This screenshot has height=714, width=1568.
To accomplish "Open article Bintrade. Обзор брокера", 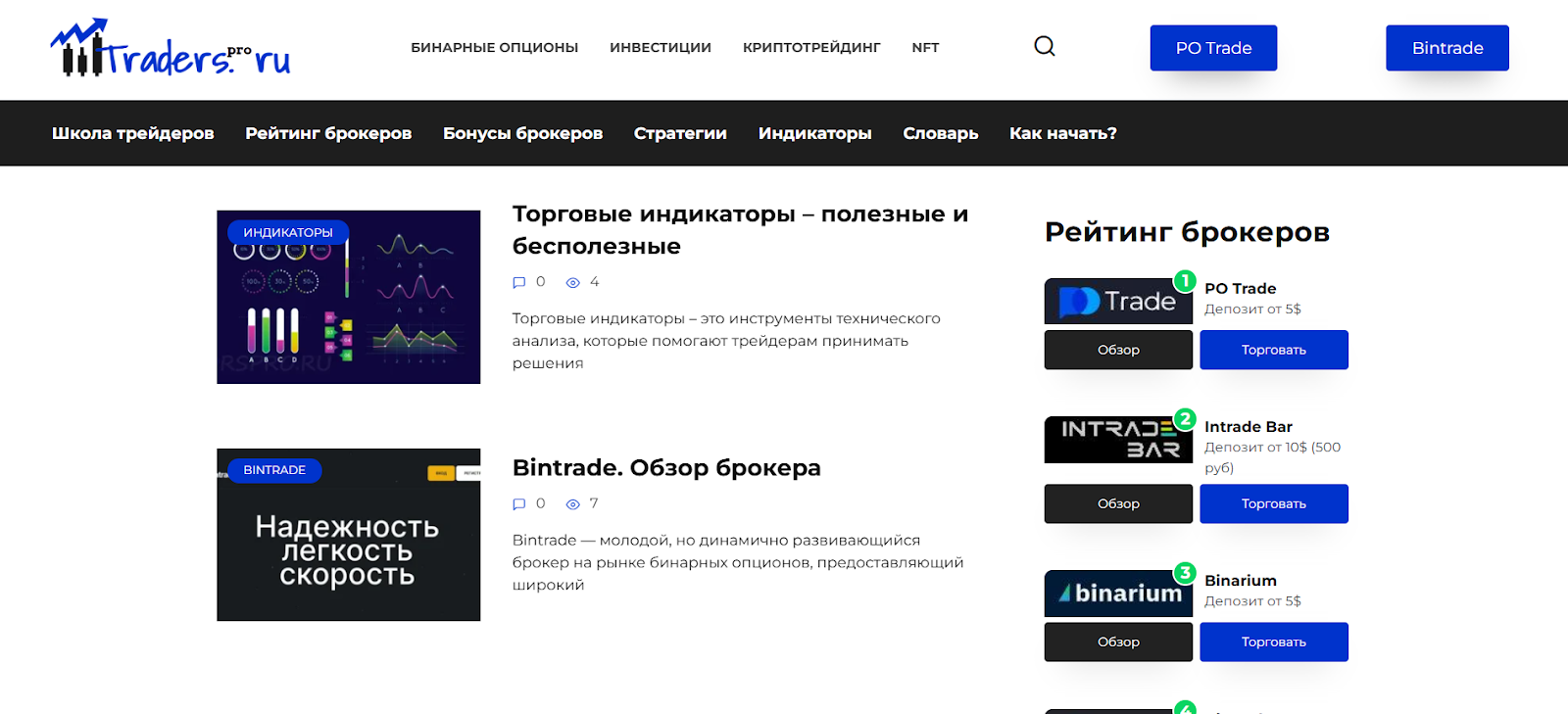I will click(x=666, y=467).
